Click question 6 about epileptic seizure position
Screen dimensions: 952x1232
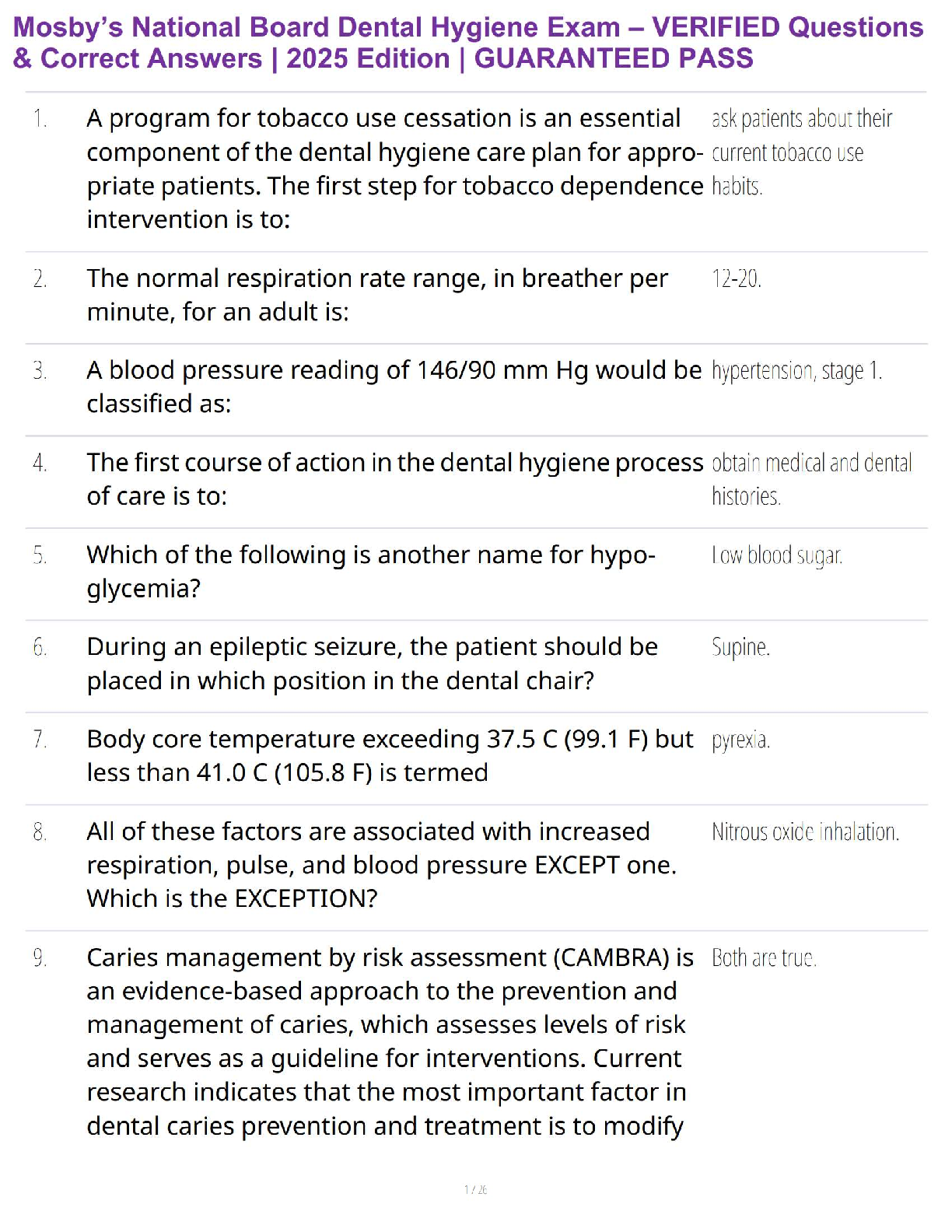(372, 663)
